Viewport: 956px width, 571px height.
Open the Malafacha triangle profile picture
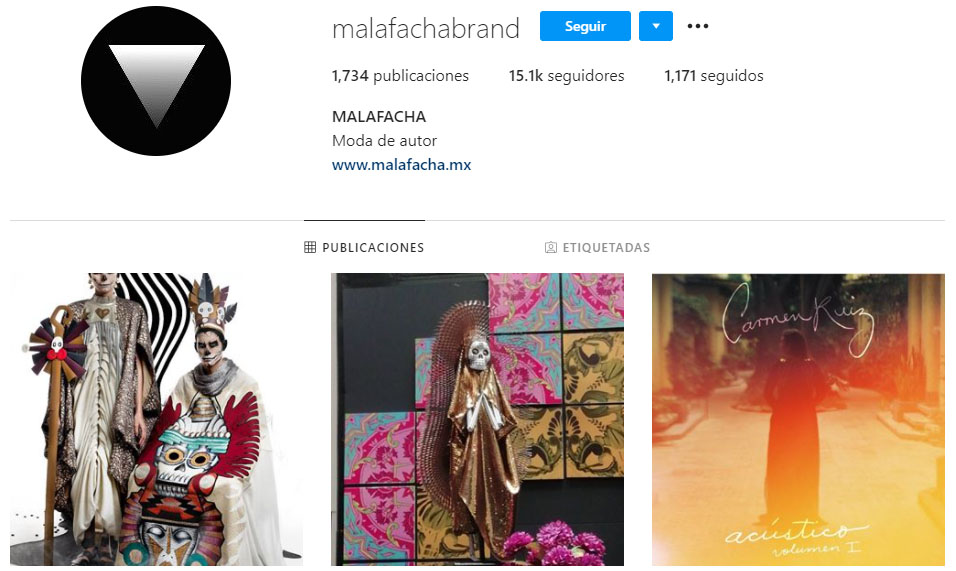pos(156,81)
